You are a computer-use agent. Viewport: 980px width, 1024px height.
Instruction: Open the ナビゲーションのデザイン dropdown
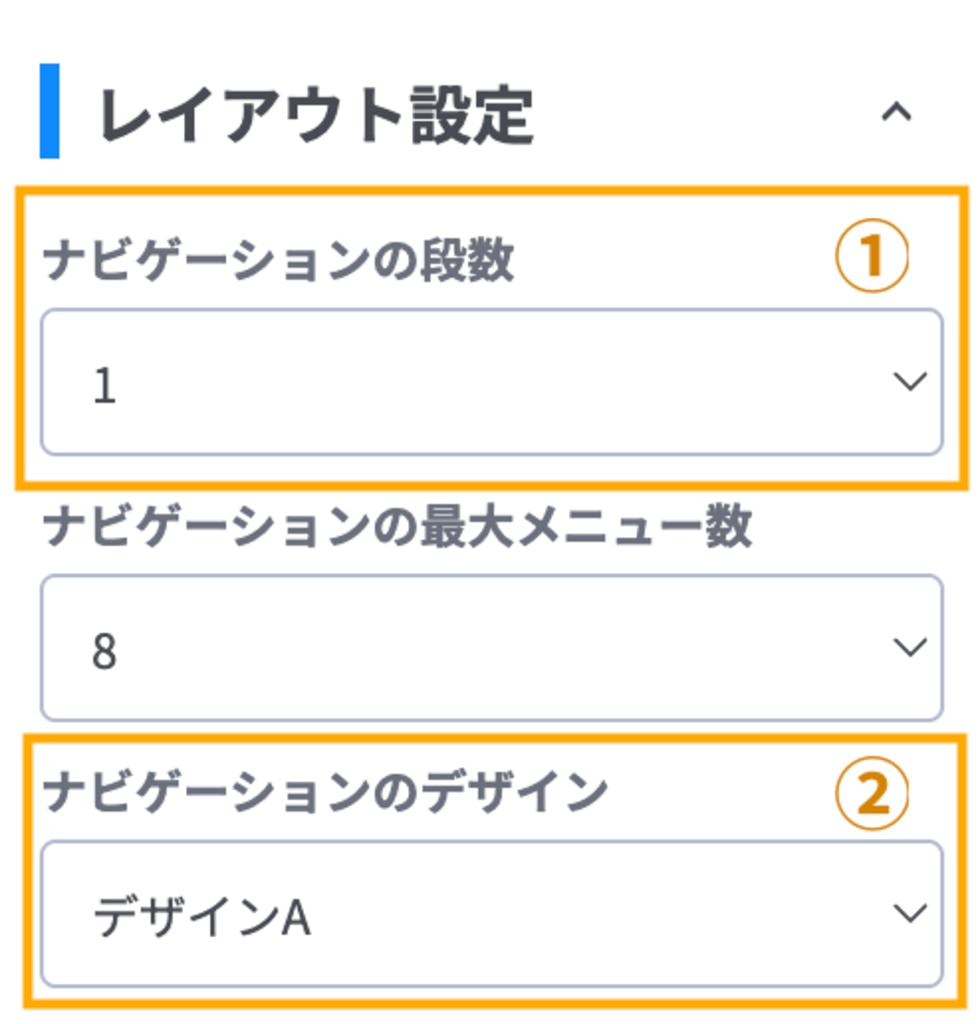[490, 914]
